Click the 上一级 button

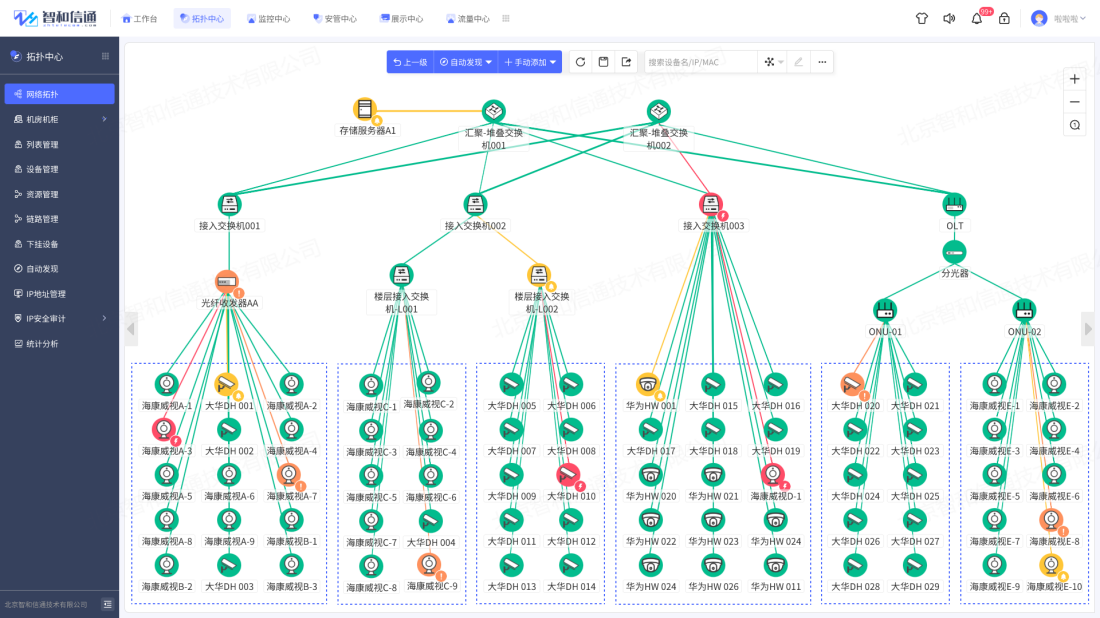pos(410,62)
